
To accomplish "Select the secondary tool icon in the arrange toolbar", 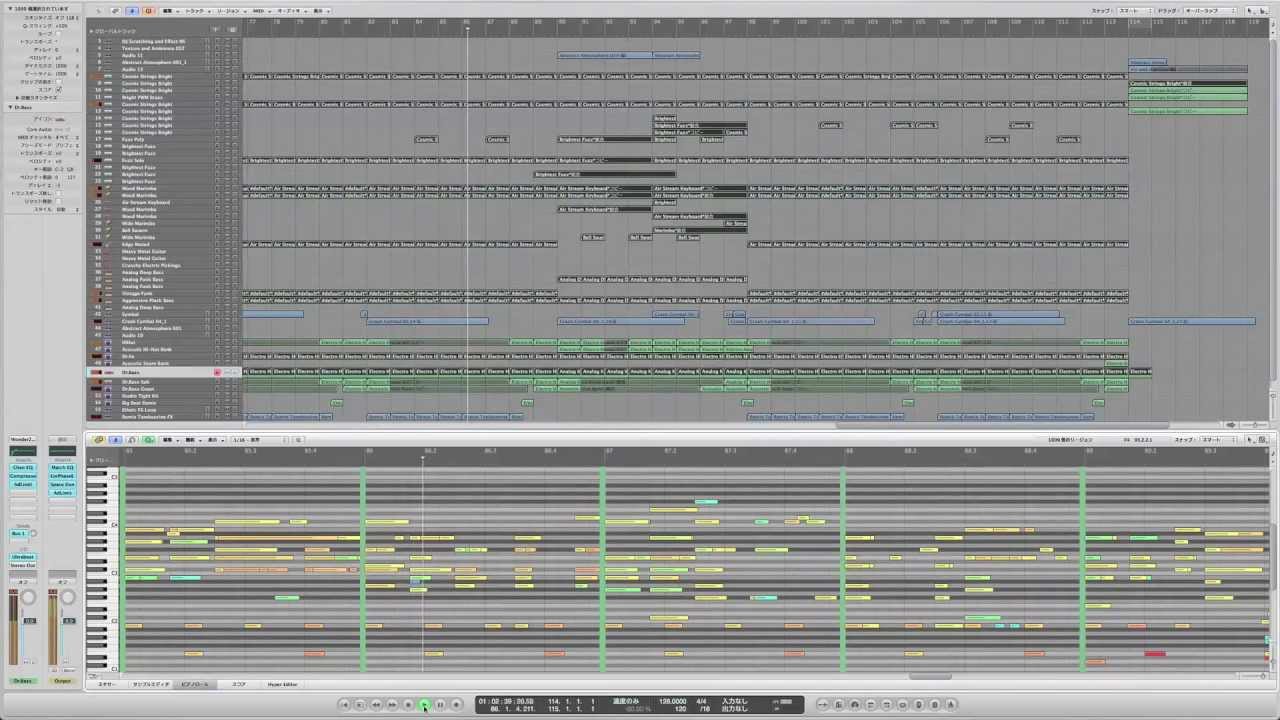I will tap(1264, 11).
